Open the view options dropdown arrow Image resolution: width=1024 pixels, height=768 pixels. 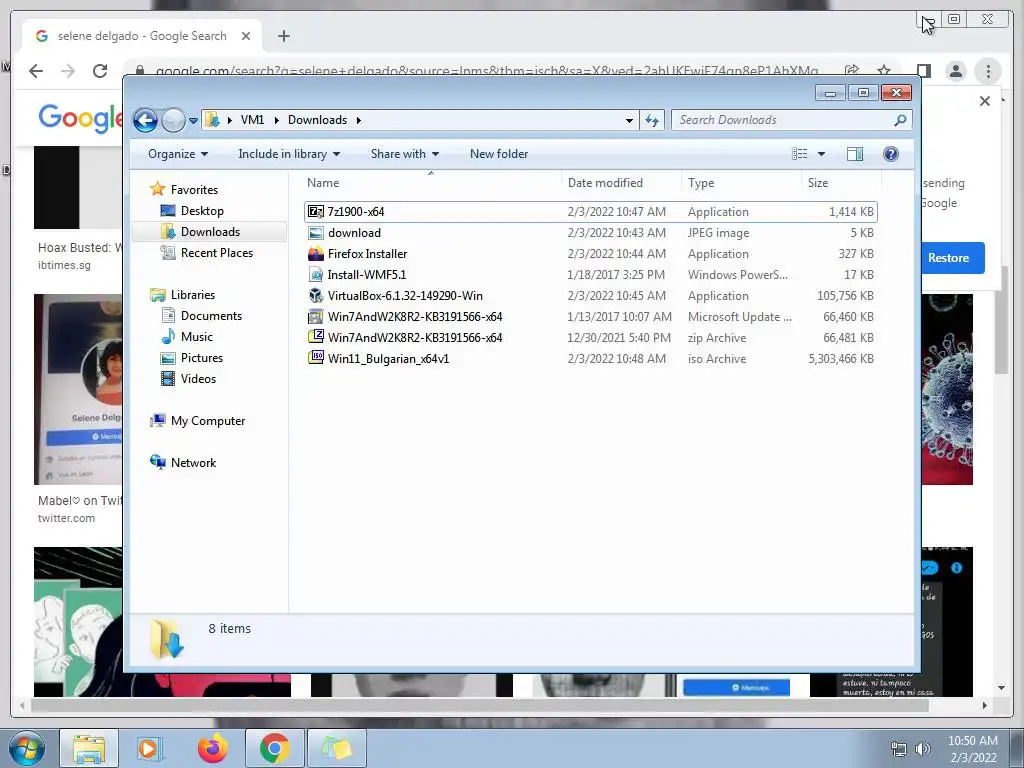click(x=822, y=154)
